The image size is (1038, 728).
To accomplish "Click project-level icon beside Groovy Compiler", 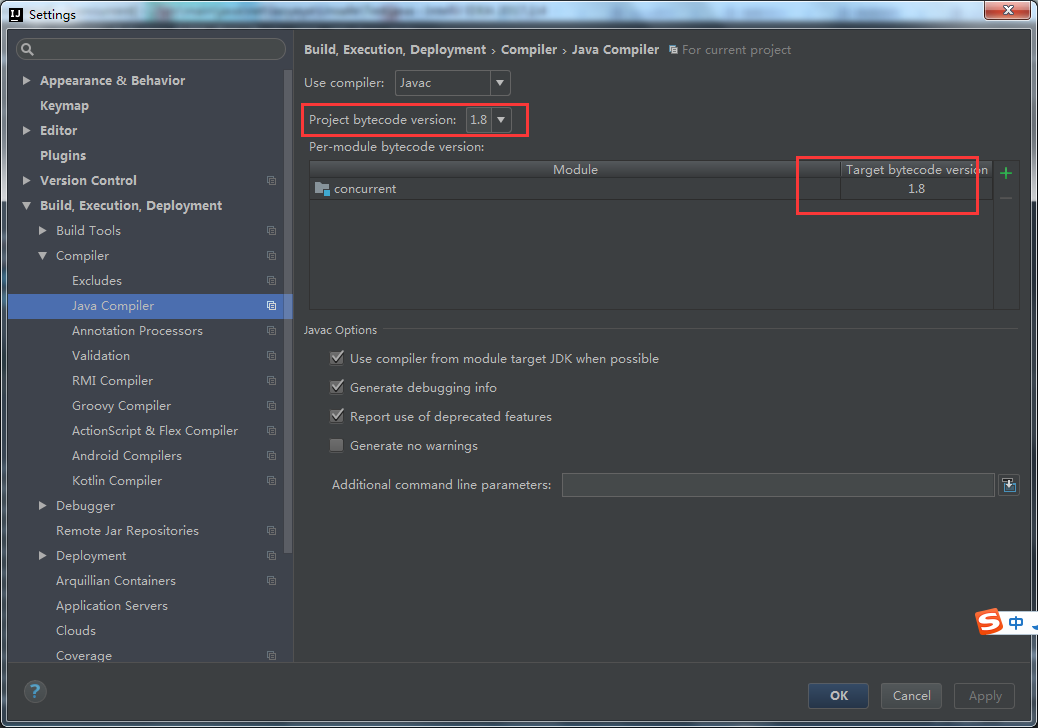I will point(271,406).
